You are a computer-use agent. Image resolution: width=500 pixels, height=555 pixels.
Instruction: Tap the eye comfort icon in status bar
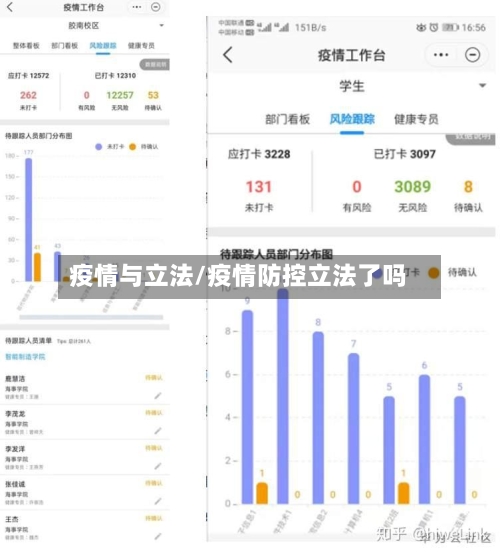[x=421, y=27]
